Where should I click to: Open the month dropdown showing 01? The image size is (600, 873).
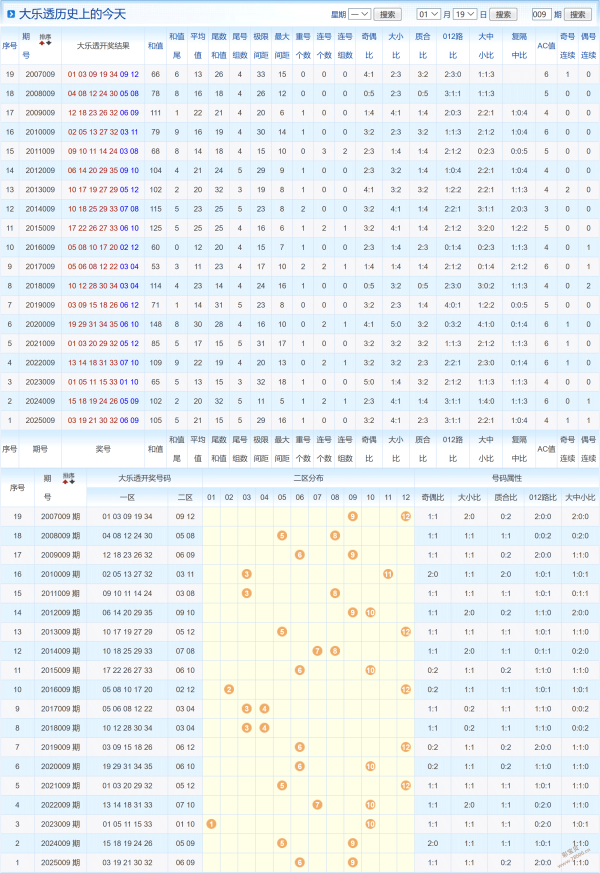coord(429,15)
